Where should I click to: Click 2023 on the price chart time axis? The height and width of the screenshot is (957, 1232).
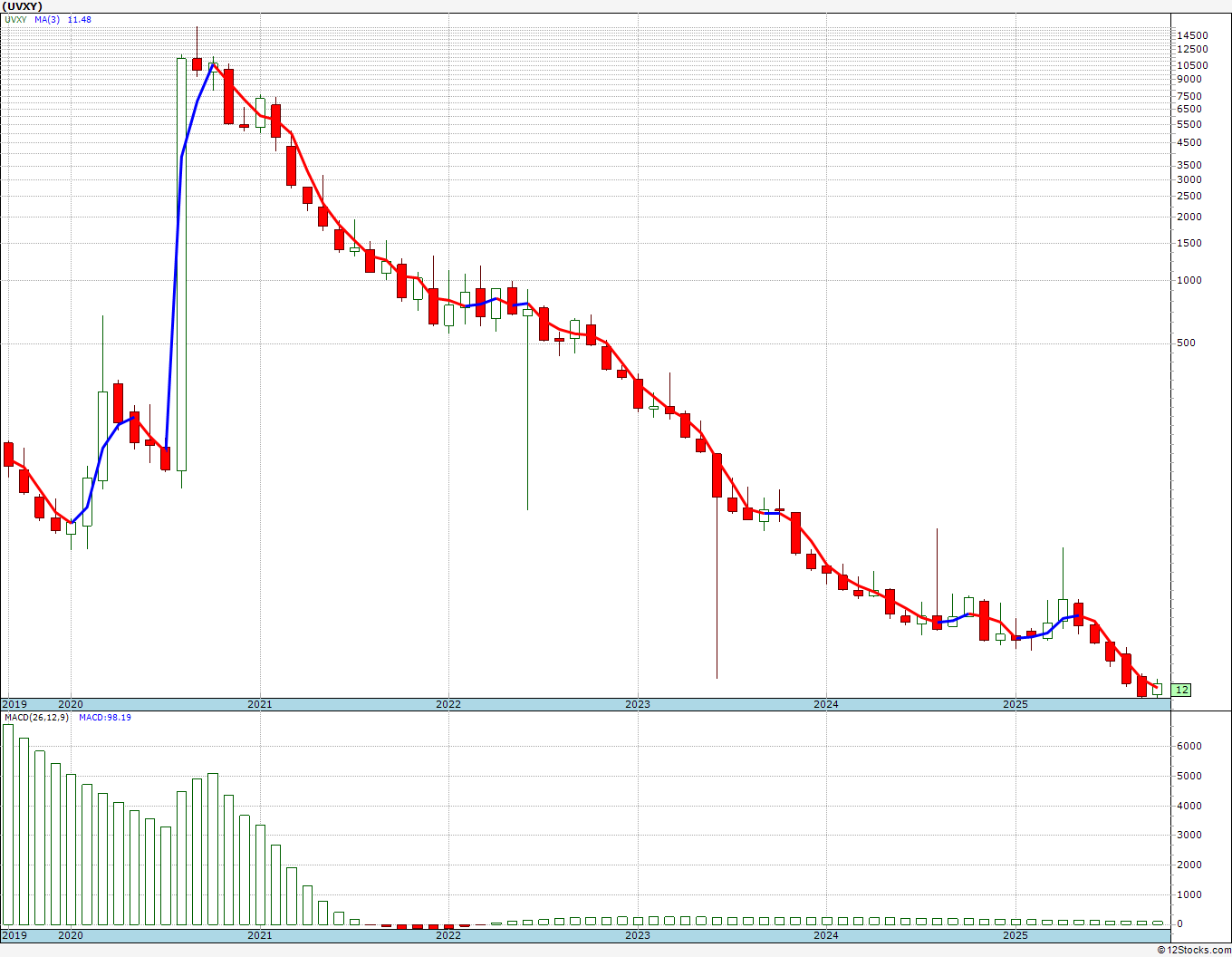[x=637, y=704]
